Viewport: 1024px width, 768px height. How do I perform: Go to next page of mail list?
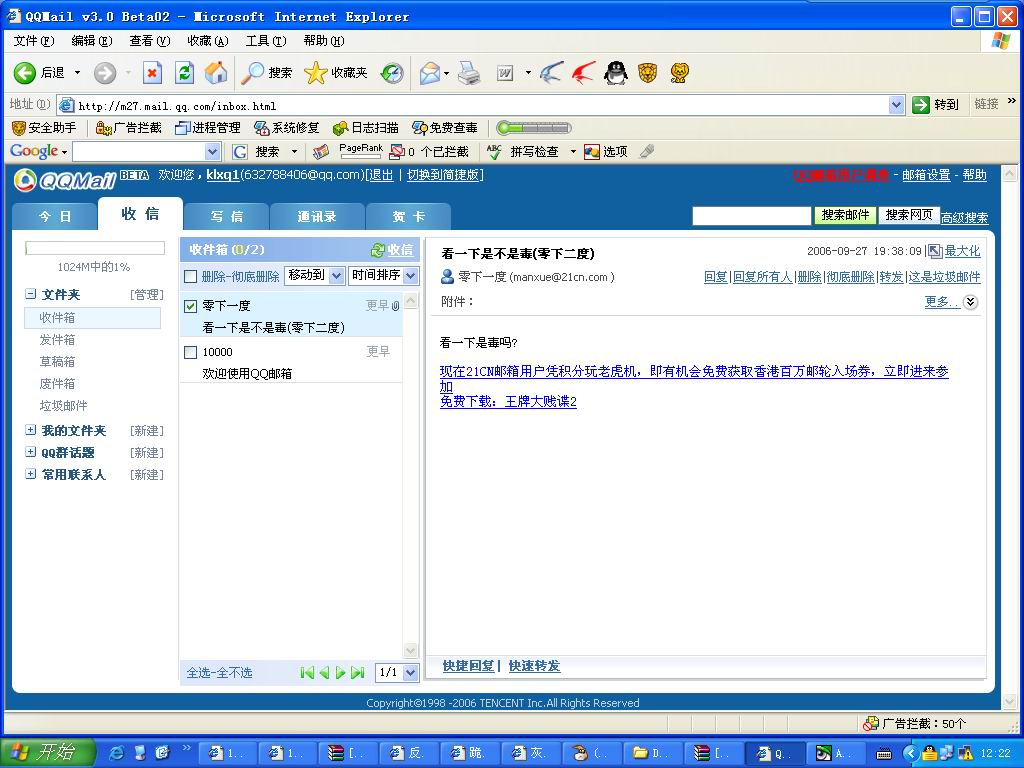coord(340,673)
